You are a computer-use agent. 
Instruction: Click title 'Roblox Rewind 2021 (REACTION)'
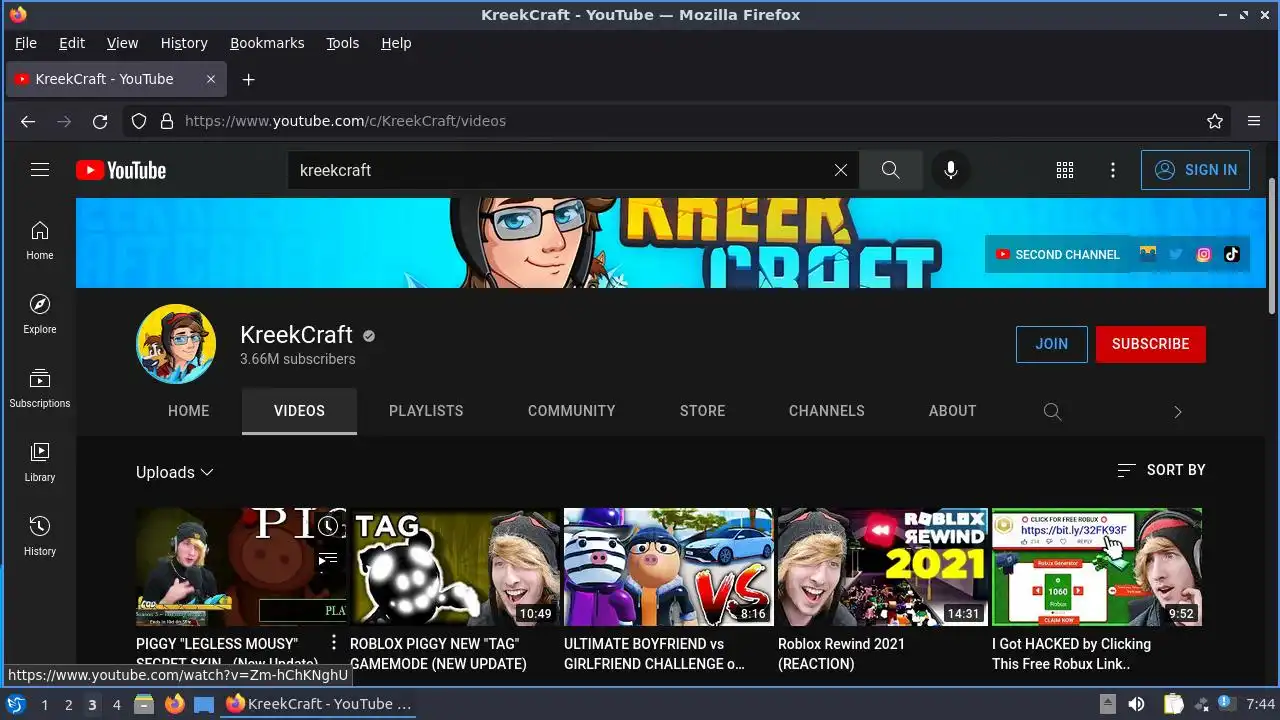[x=842, y=654]
